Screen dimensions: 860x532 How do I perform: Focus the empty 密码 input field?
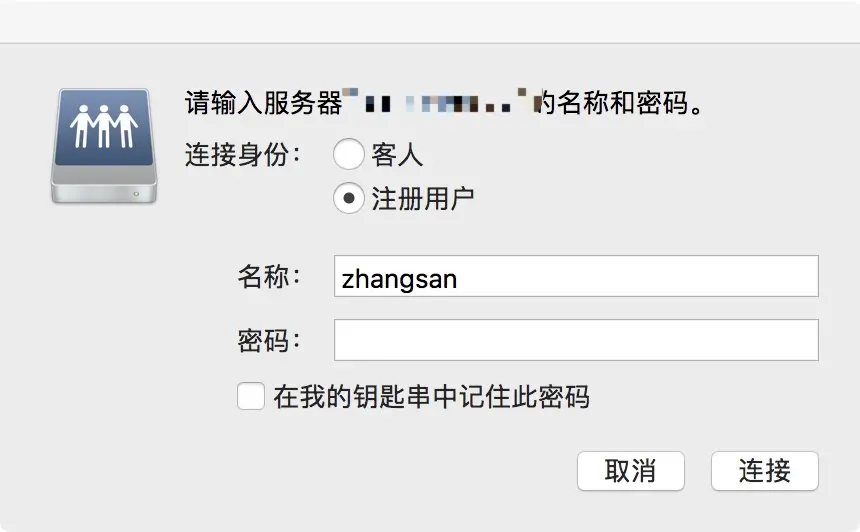(576, 340)
